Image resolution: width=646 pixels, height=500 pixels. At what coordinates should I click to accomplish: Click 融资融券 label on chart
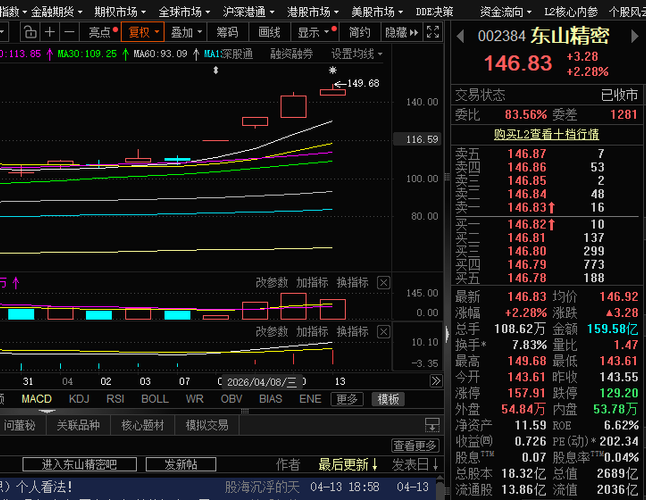pos(292,54)
